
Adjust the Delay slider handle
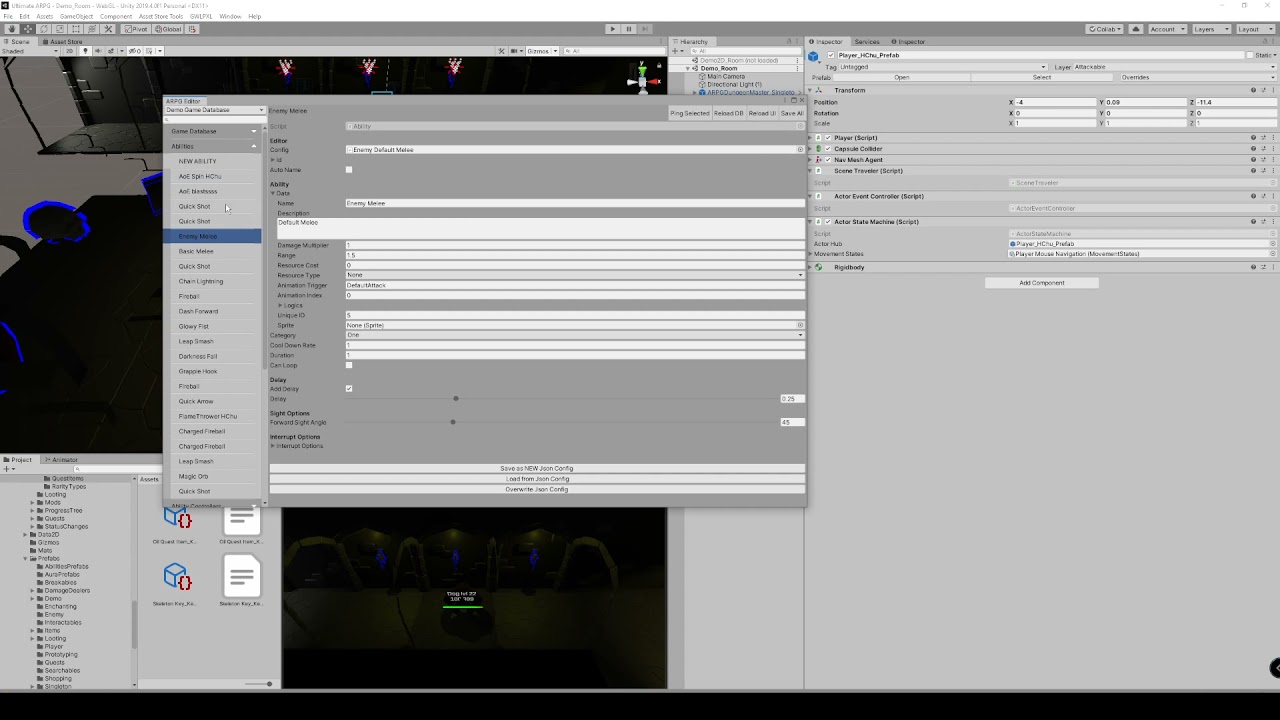pos(456,399)
